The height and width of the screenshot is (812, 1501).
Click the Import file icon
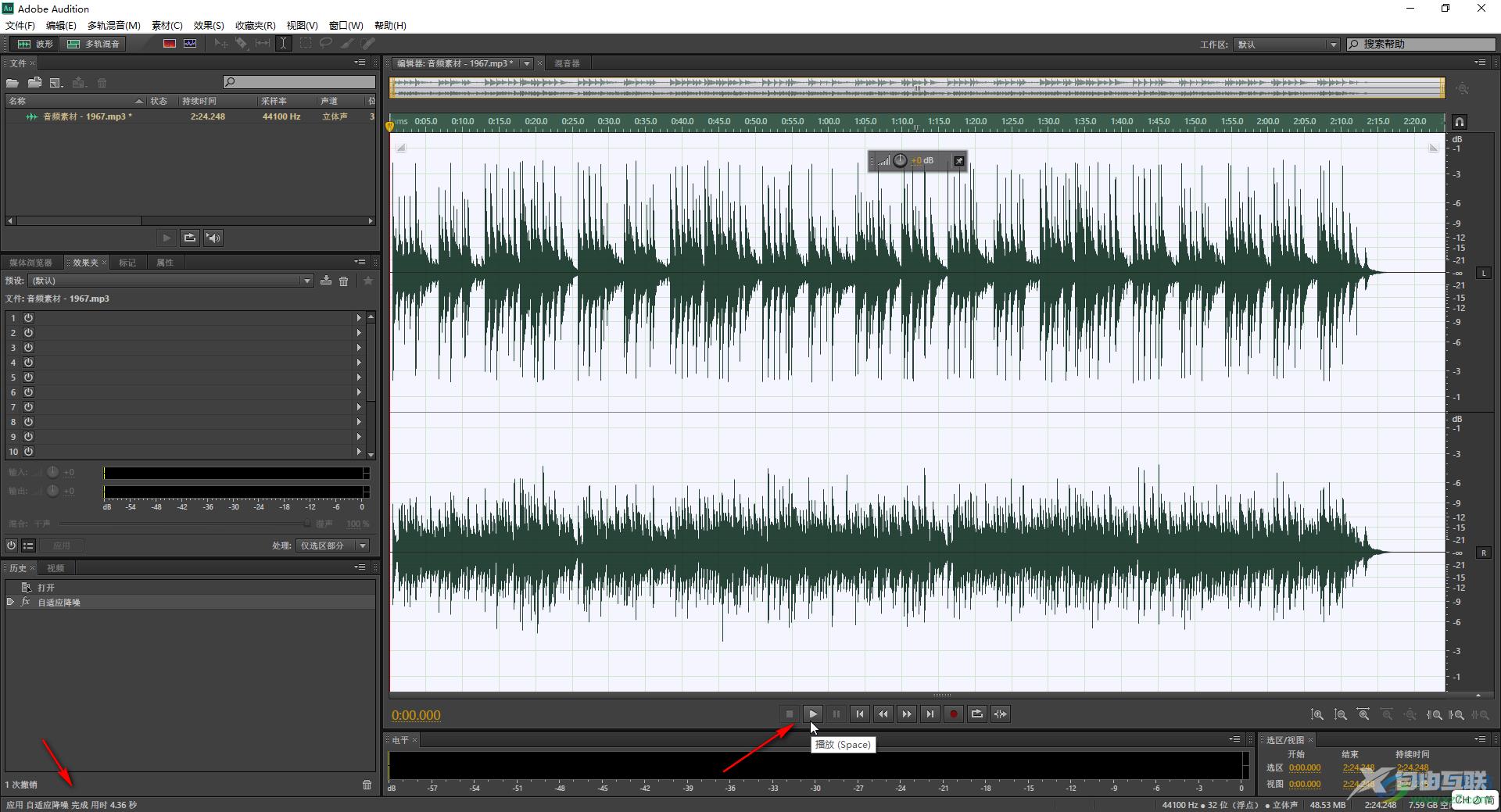pyautogui.click(x=34, y=83)
